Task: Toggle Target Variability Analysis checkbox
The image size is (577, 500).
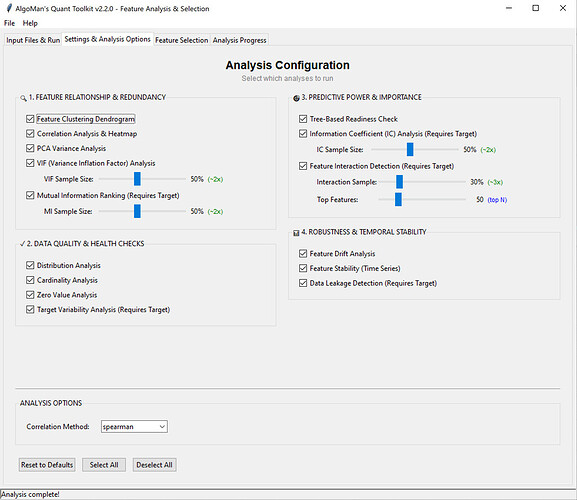Action: 30,309
